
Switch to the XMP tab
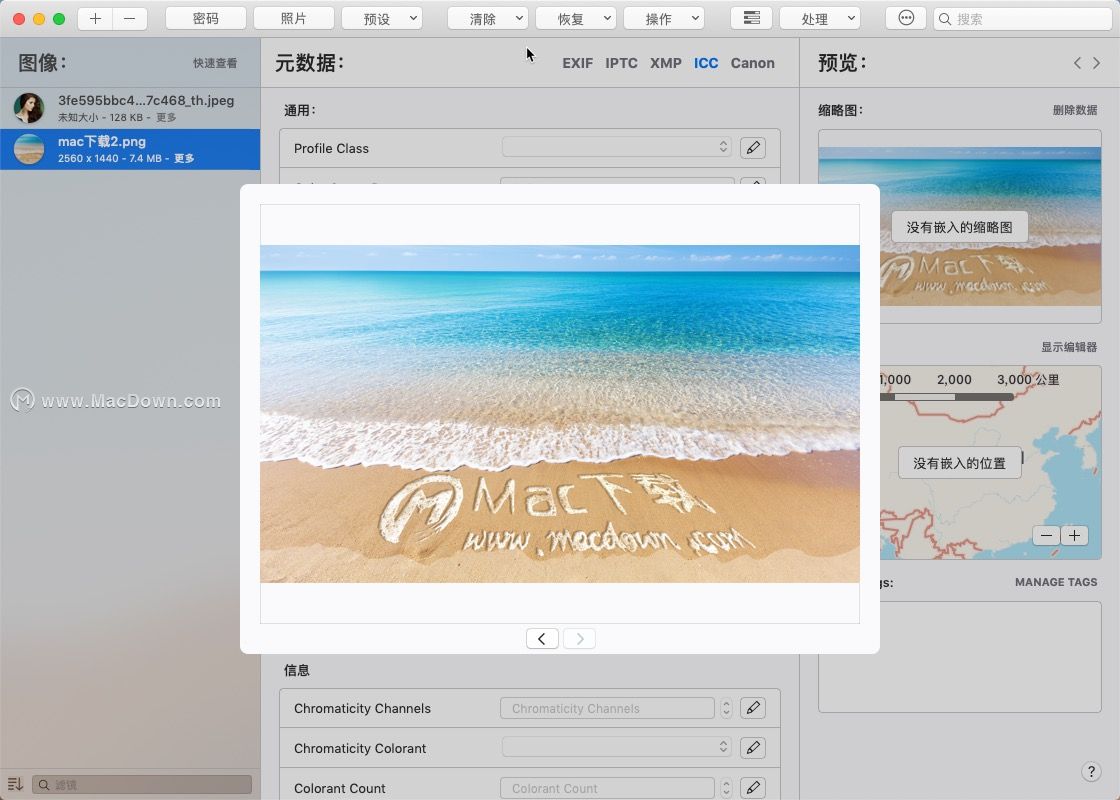pyautogui.click(x=666, y=63)
